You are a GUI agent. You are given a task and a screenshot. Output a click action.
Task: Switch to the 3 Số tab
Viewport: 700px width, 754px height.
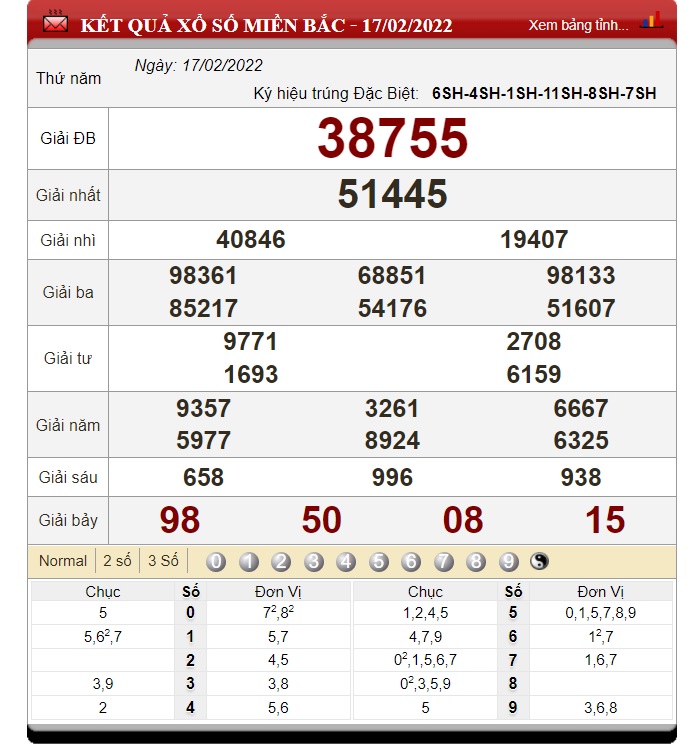point(163,561)
